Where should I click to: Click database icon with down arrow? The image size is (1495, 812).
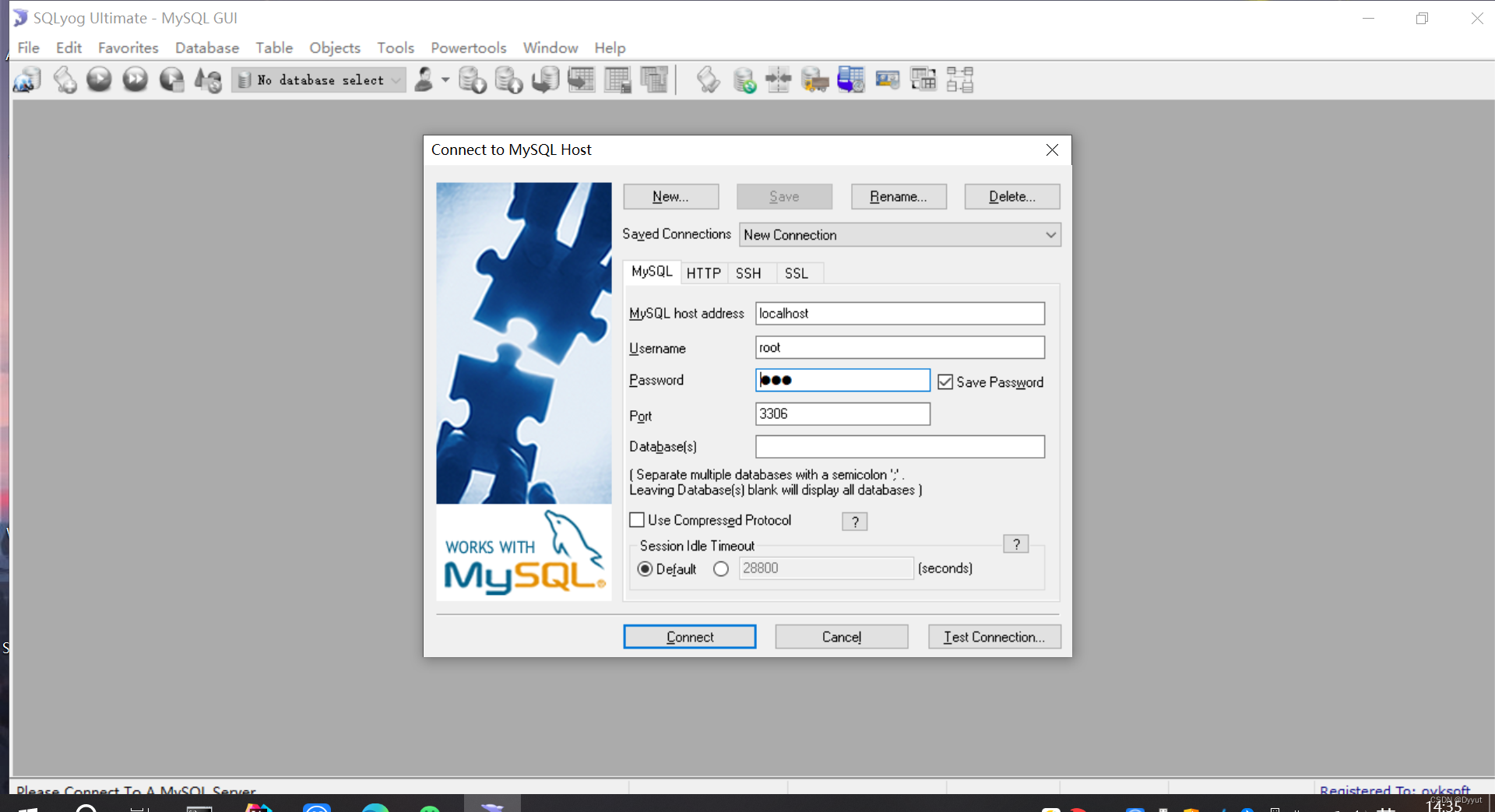[x=472, y=79]
